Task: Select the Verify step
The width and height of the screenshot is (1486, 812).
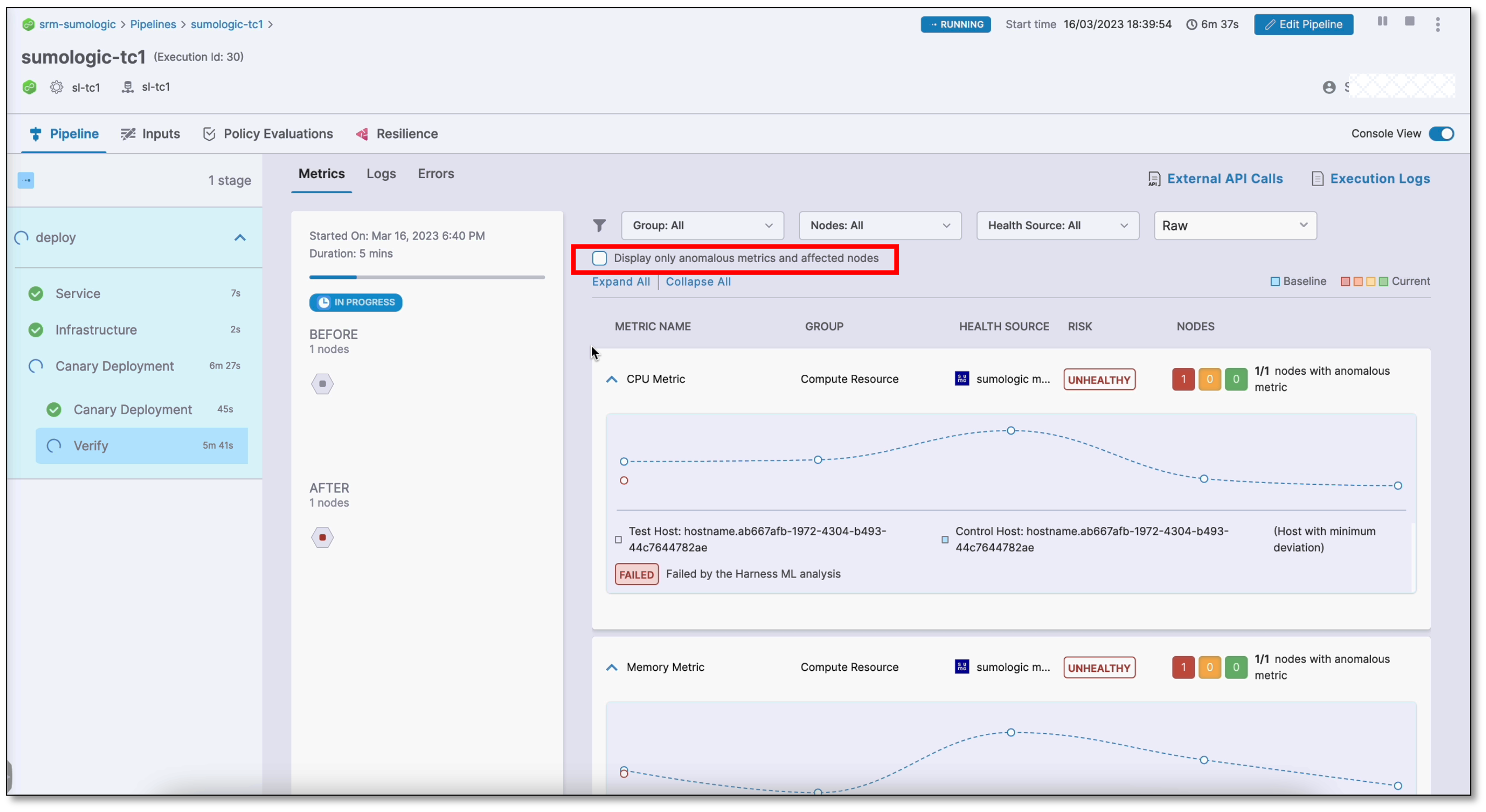Action: coord(141,446)
